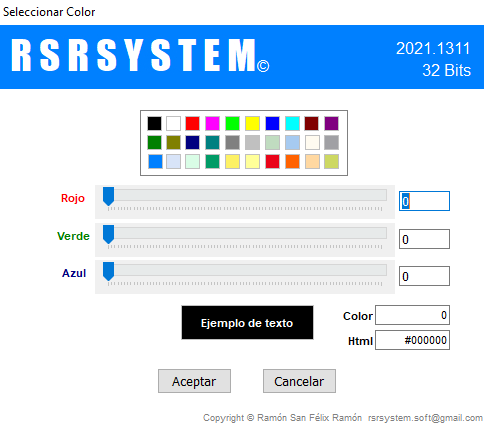This screenshot has height=428, width=487.
Task: Focus the Rojo value input field
Action: (x=424, y=201)
